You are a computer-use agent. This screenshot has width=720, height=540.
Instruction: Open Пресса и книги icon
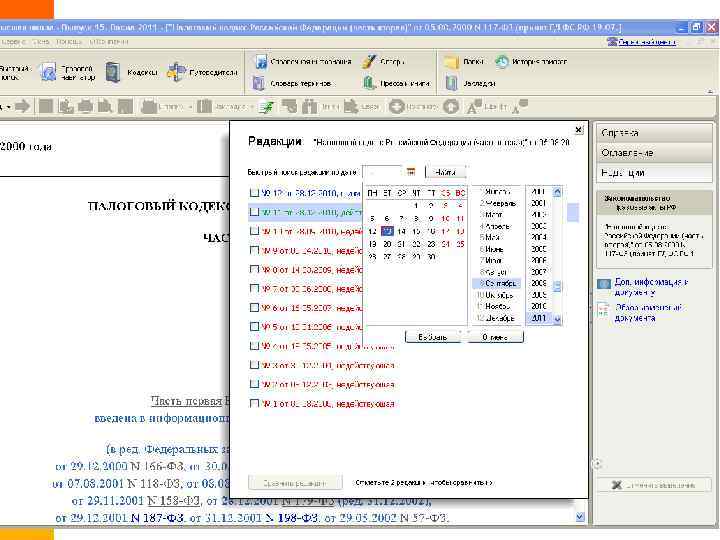369,83
